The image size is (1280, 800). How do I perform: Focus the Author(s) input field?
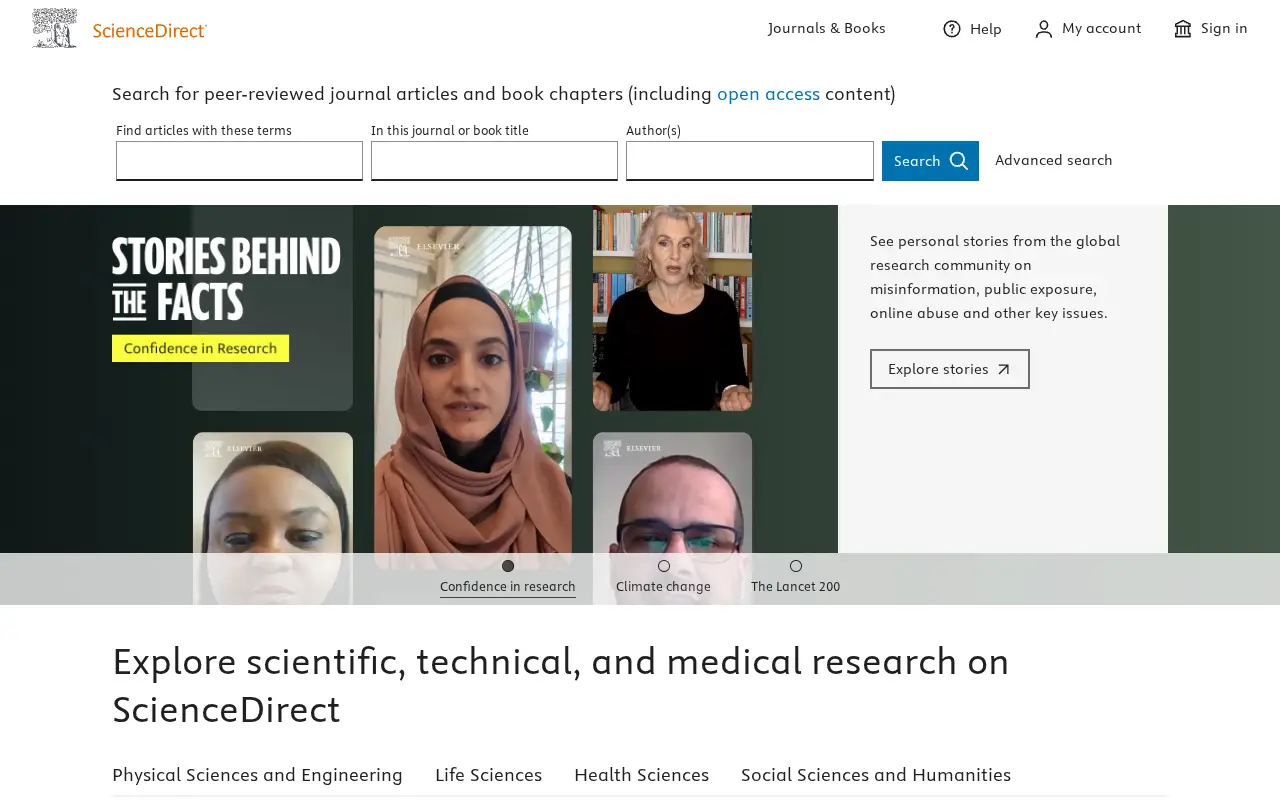coord(750,161)
